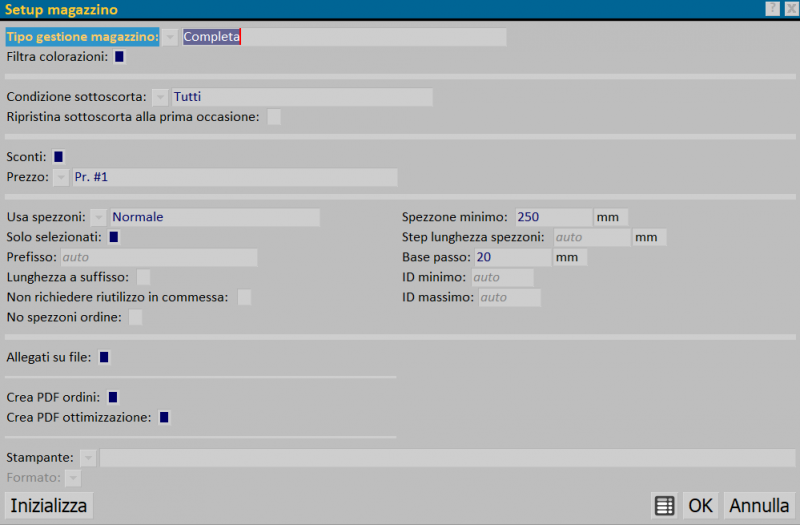The image size is (800, 525).
Task: Click the table grid icon beside OK
Action: click(x=664, y=505)
